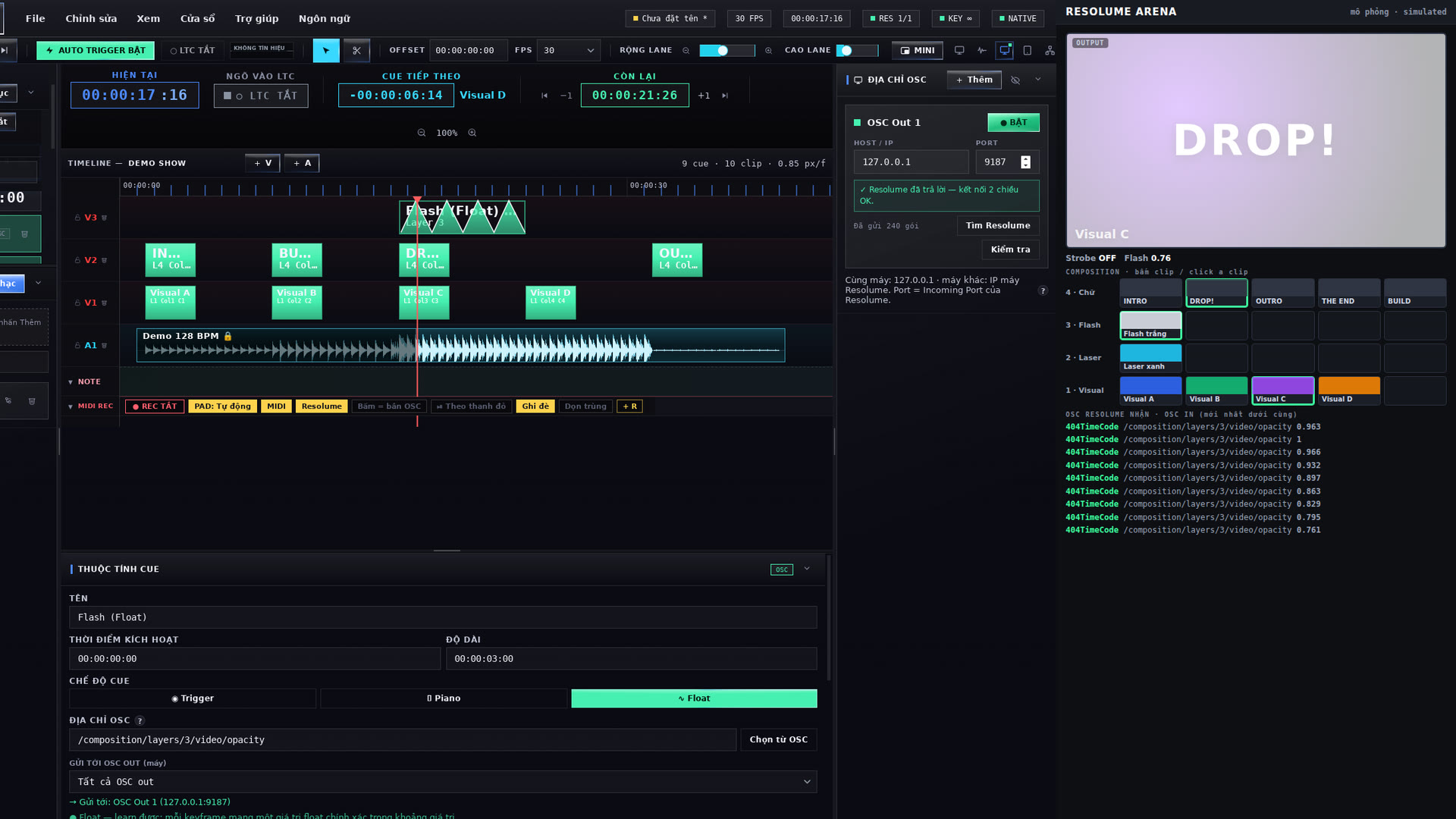Select Piano cue mode
This screenshot has width=1456, height=819.
pyautogui.click(x=444, y=698)
